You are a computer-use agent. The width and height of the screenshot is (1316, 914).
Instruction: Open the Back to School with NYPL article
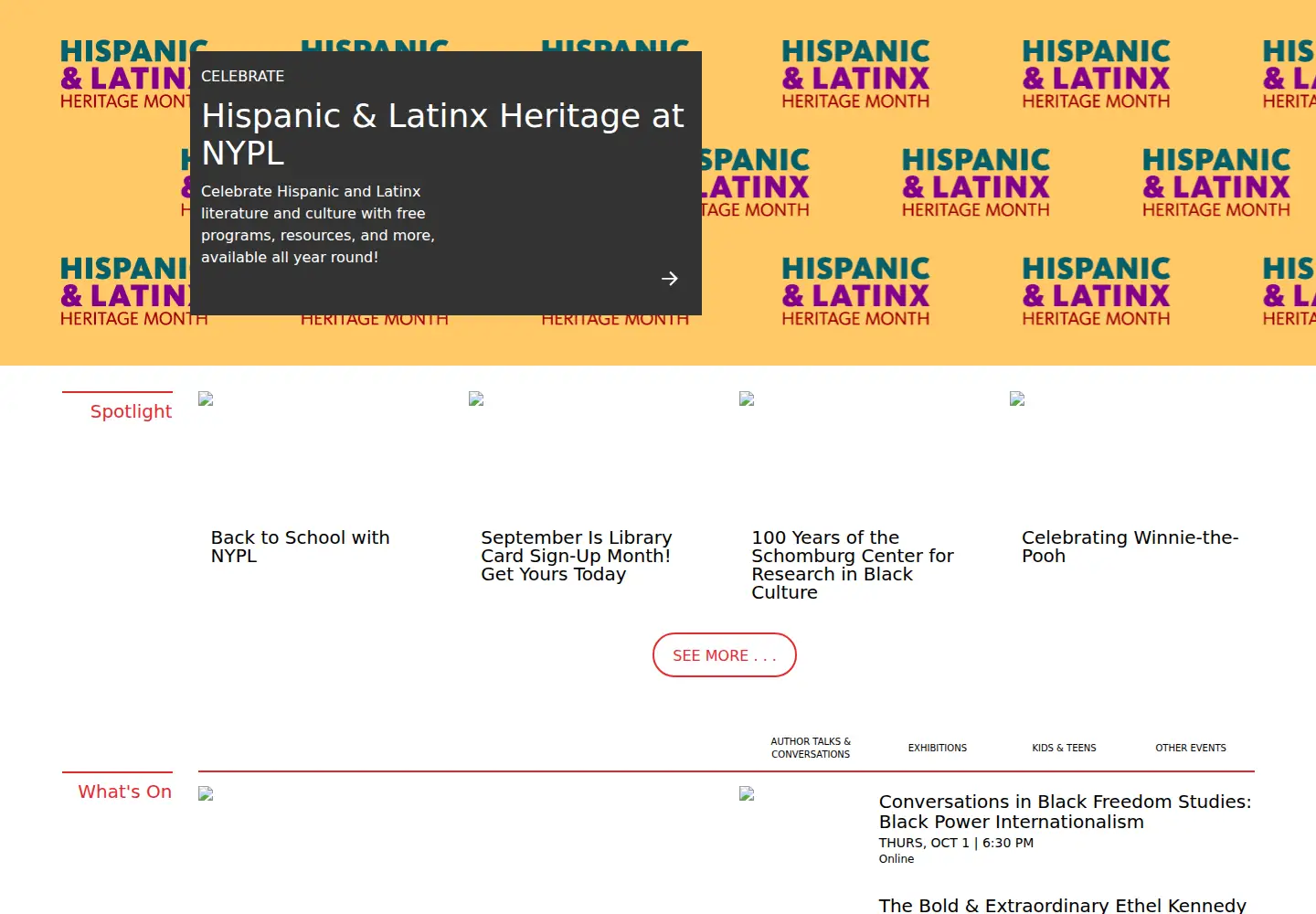(x=301, y=547)
